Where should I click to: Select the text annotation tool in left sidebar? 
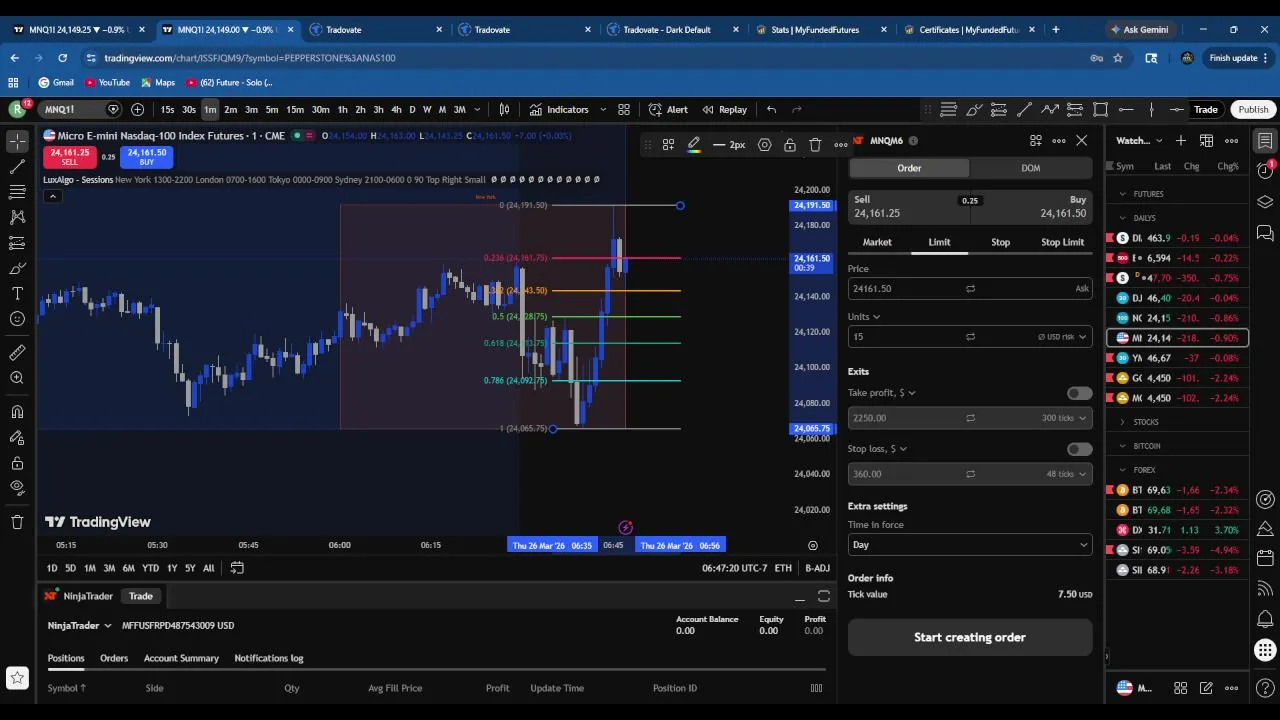tap(17, 293)
